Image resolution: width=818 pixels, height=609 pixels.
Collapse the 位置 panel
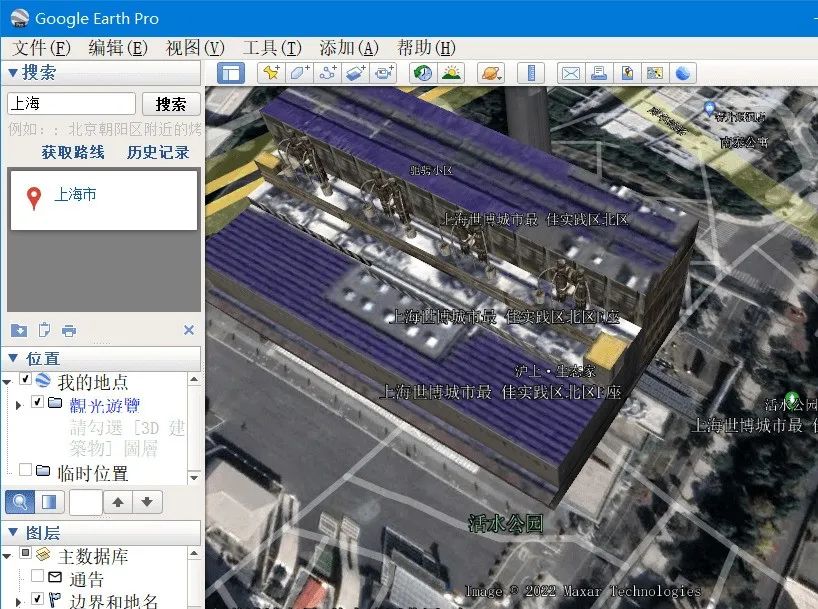[14, 356]
